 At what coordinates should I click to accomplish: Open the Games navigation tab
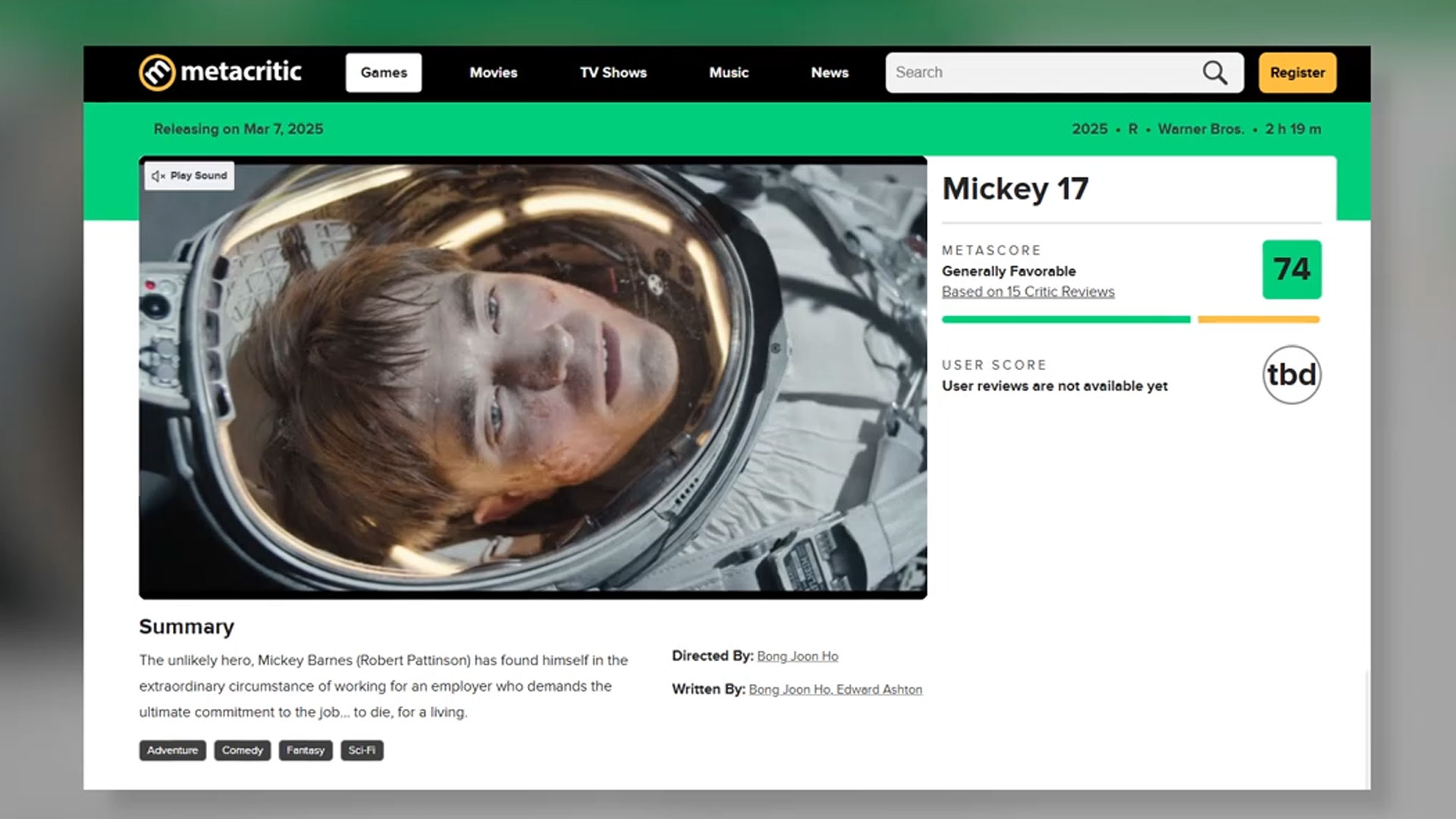(384, 73)
